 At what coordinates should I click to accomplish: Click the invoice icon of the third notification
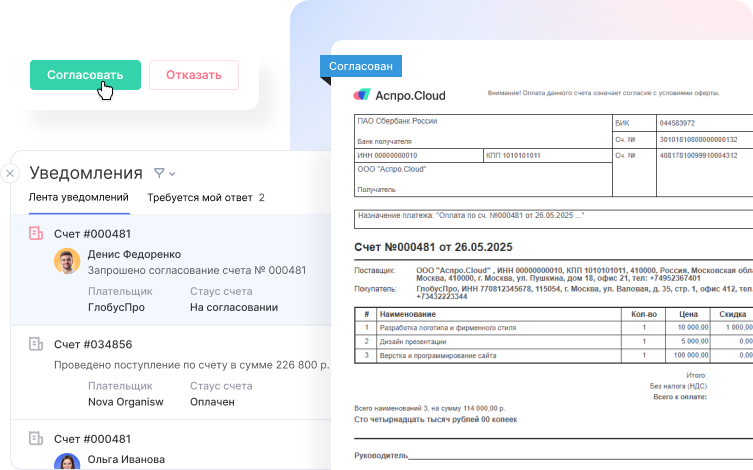click(x=36, y=438)
